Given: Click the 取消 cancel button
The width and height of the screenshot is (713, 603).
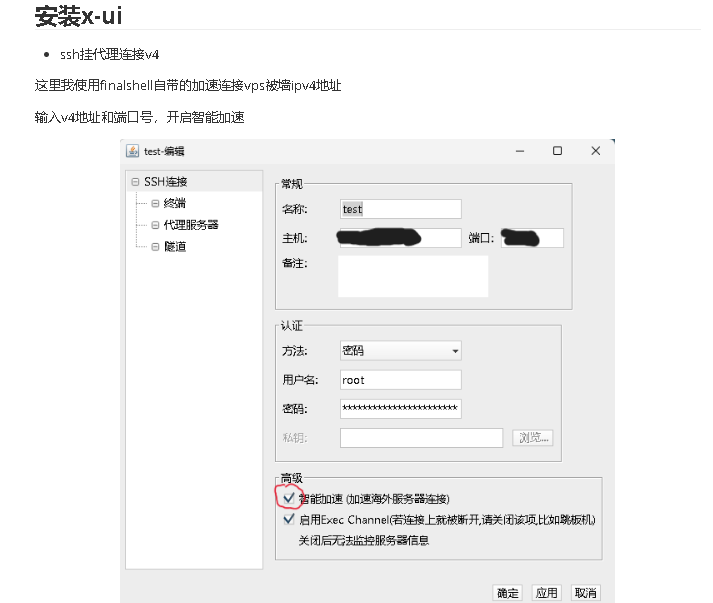Looking at the screenshot, I should point(586,593).
